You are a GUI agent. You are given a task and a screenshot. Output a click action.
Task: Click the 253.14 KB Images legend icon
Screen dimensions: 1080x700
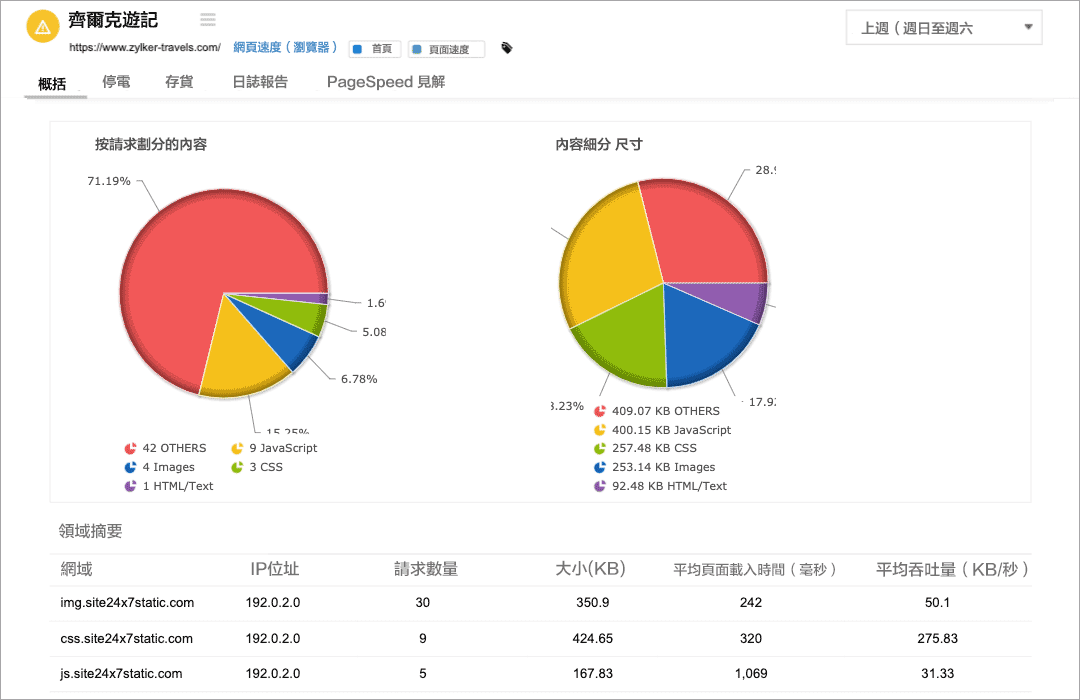coord(600,467)
